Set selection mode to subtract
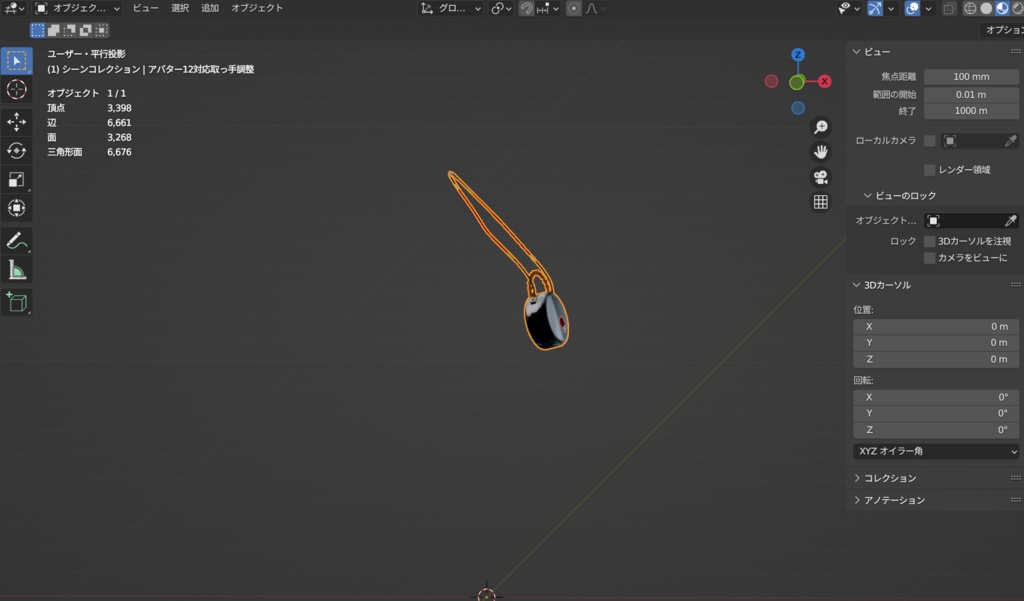The width and height of the screenshot is (1024, 601). click(69, 30)
